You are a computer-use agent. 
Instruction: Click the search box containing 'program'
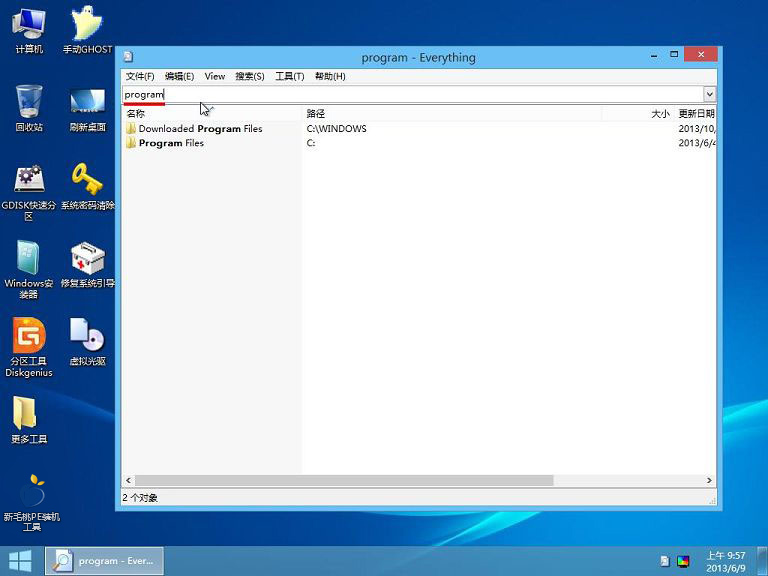click(x=413, y=94)
